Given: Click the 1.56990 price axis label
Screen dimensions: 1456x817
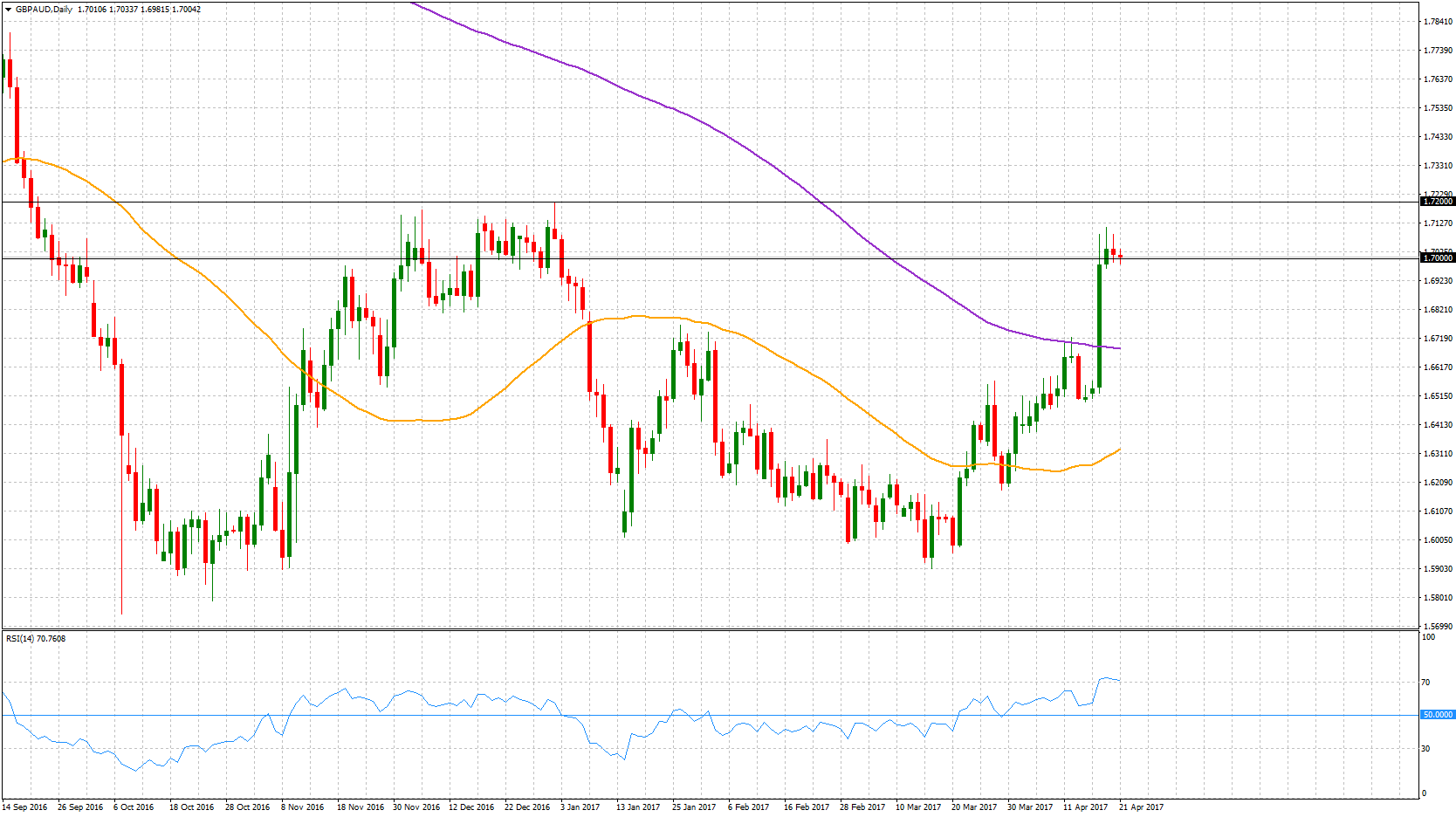Looking at the screenshot, I should pyautogui.click(x=1439, y=627).
